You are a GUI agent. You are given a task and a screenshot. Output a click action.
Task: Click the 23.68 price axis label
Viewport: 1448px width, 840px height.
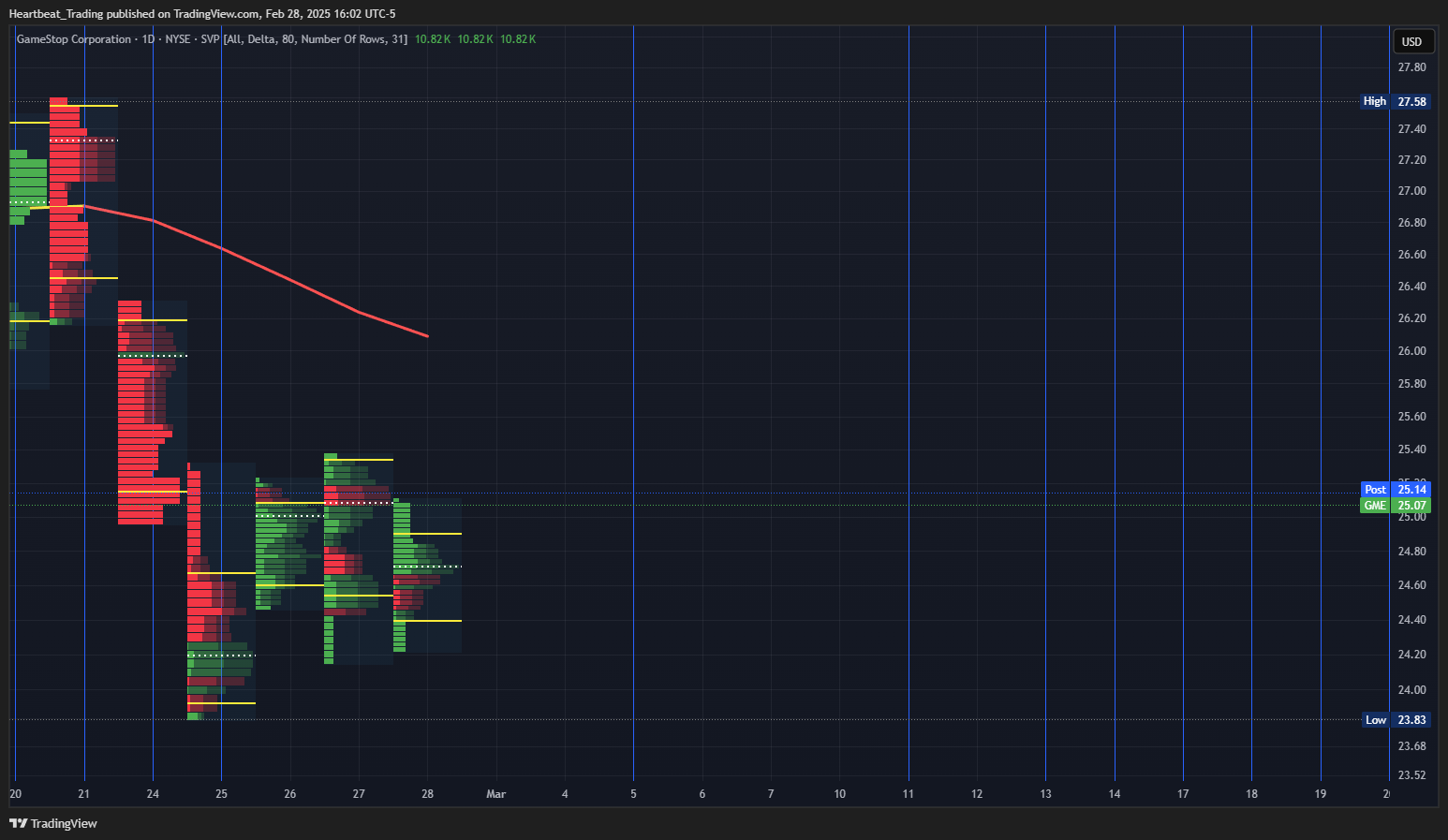[1411, 746]
